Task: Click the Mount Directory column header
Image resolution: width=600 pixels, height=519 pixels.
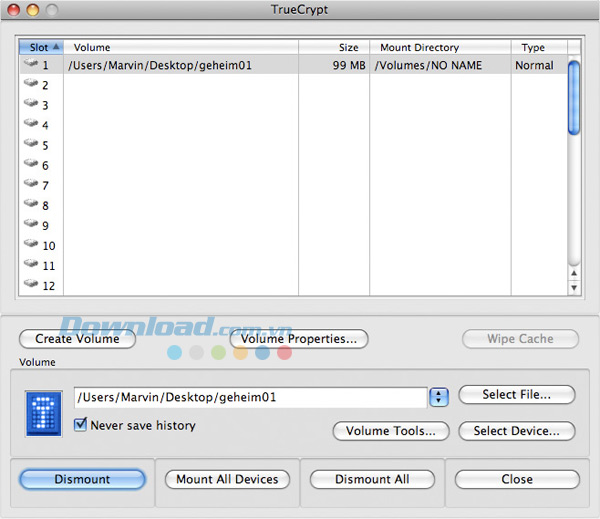Action: (440, 47)
